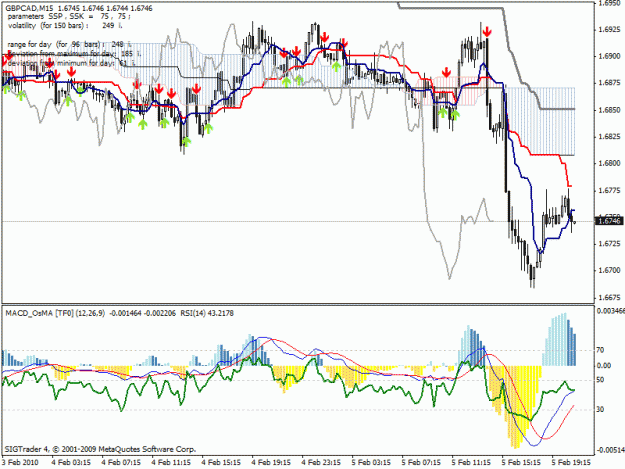
Task: Click the lowest green buy arrow on the chart
Action: [x=186, y=141]
